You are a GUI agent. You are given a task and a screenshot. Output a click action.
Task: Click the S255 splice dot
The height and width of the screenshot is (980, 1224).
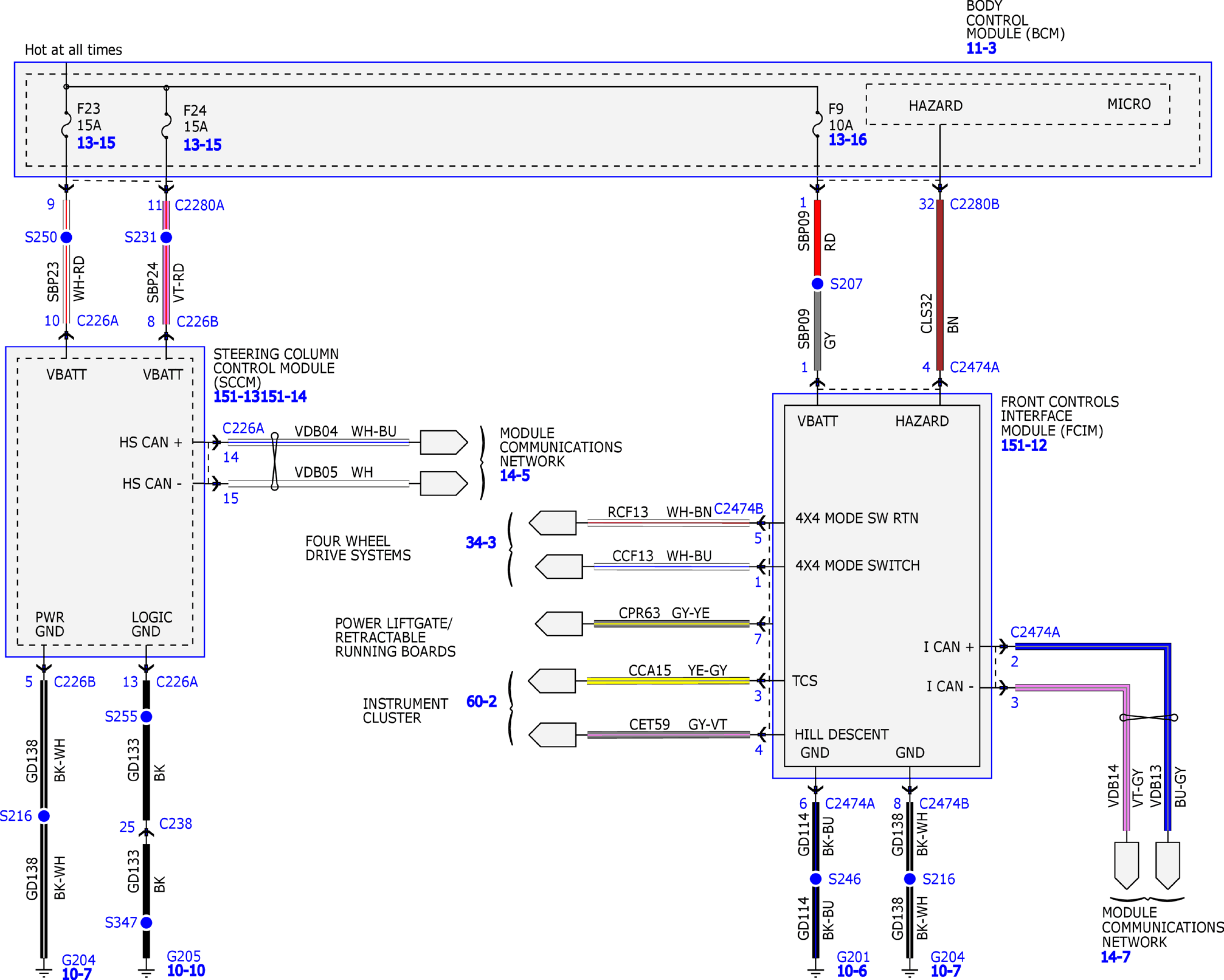coord(147,717)
